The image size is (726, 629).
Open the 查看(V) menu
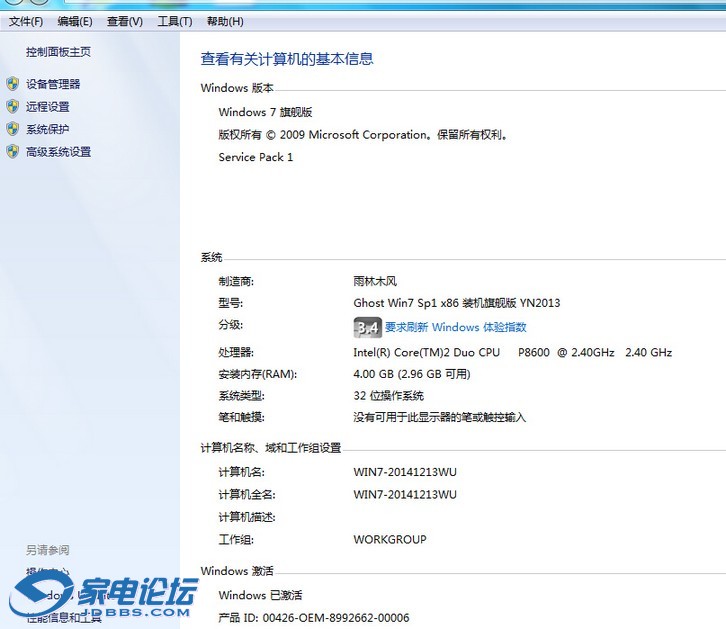(x=125, y=21)
